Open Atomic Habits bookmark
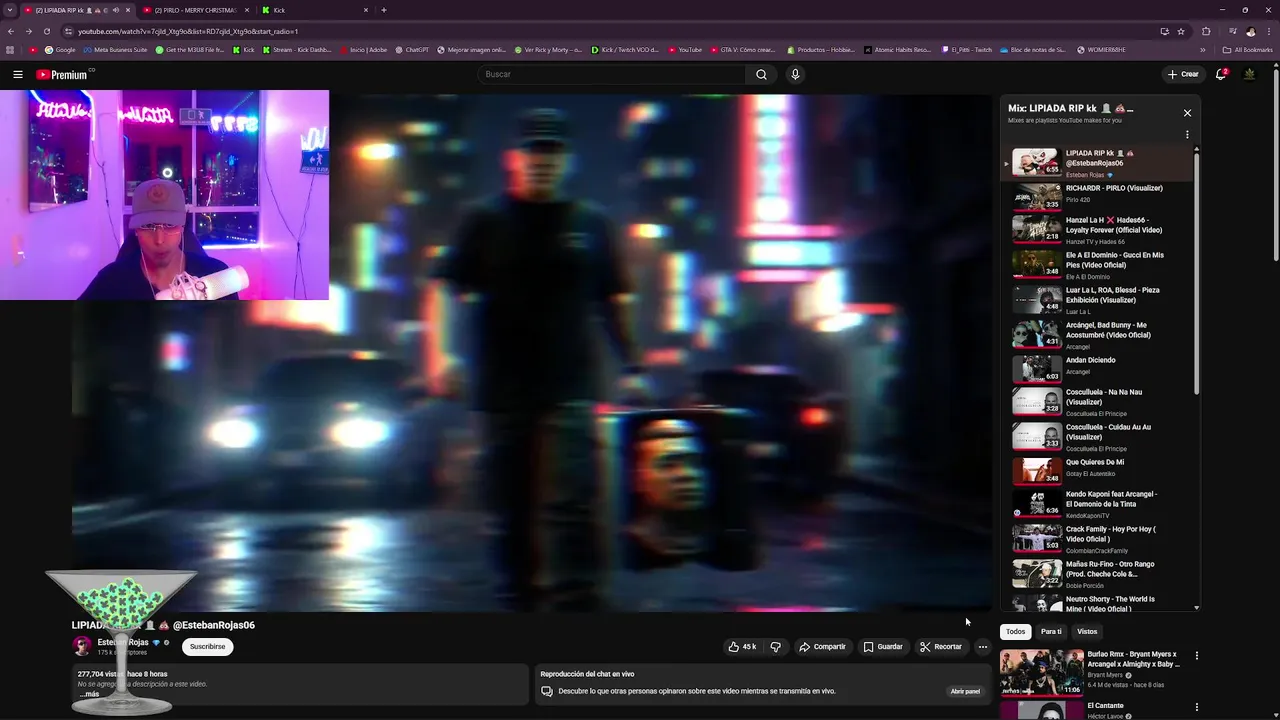Image resolution: width=1280 pixels, height=720 pixels. [897, 50]
